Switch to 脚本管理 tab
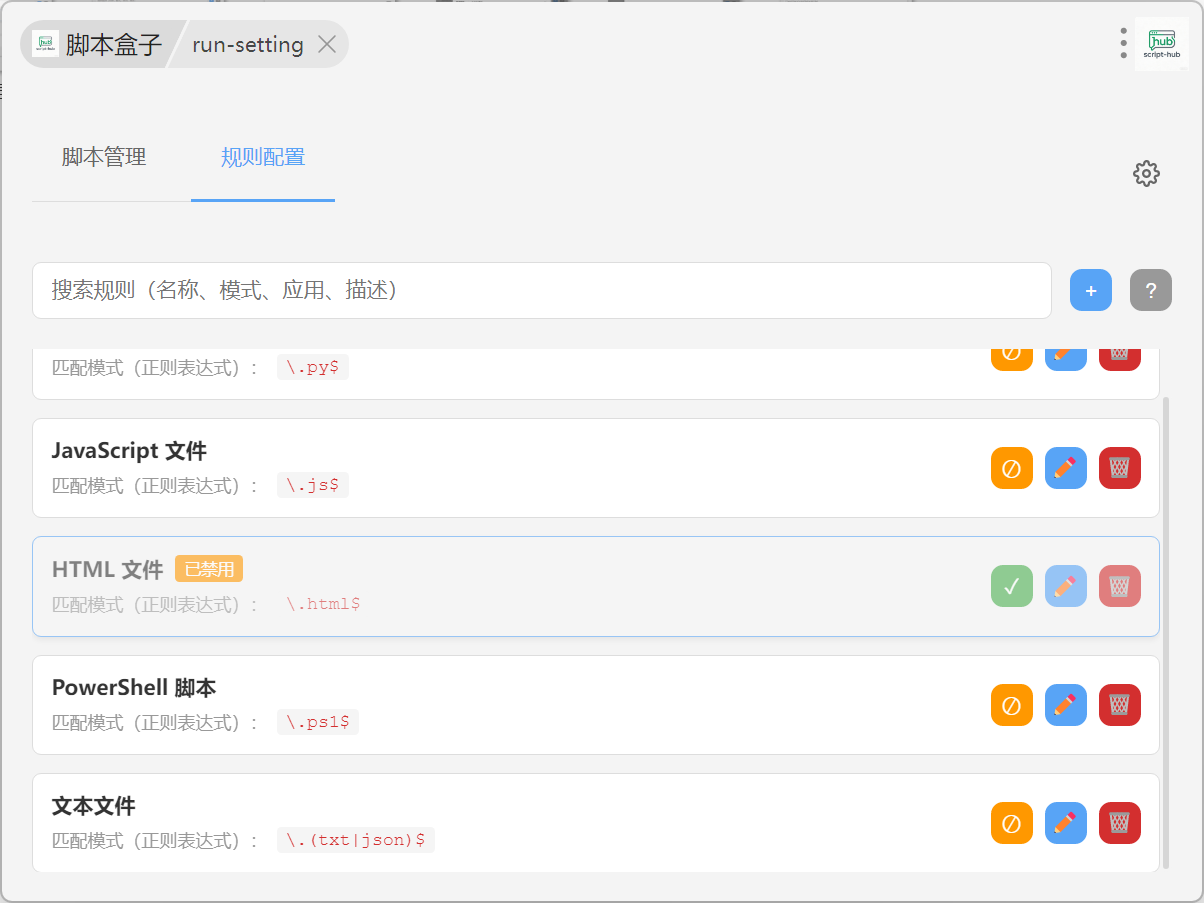The width and height of the screenshot is (1204, 903). [x=104, y=157]
